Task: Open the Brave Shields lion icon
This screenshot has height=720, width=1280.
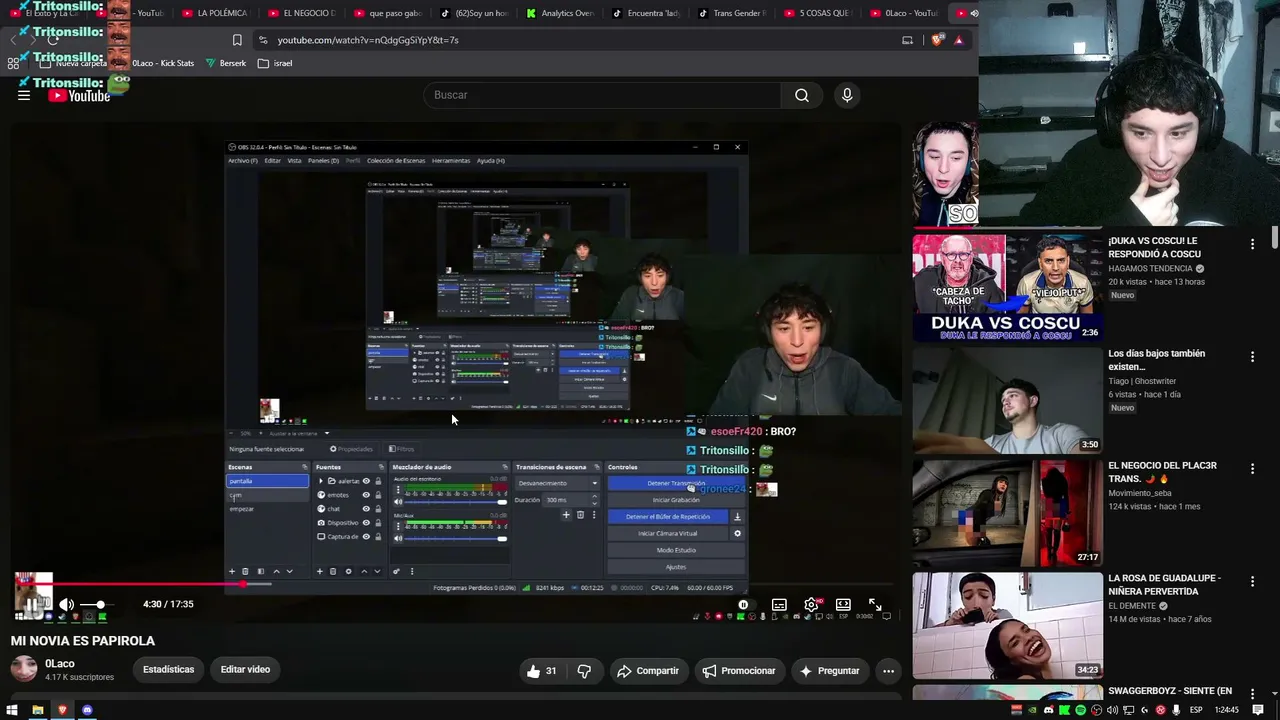Action: pyautogui.click(x=937, y=40)
